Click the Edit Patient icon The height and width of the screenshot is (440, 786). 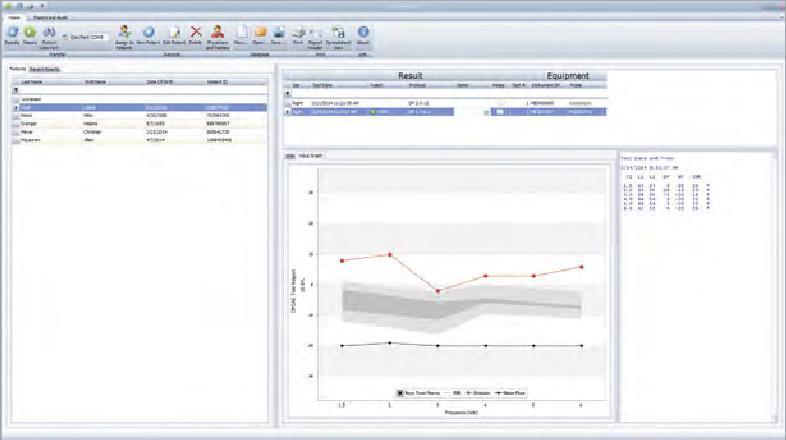174,35
